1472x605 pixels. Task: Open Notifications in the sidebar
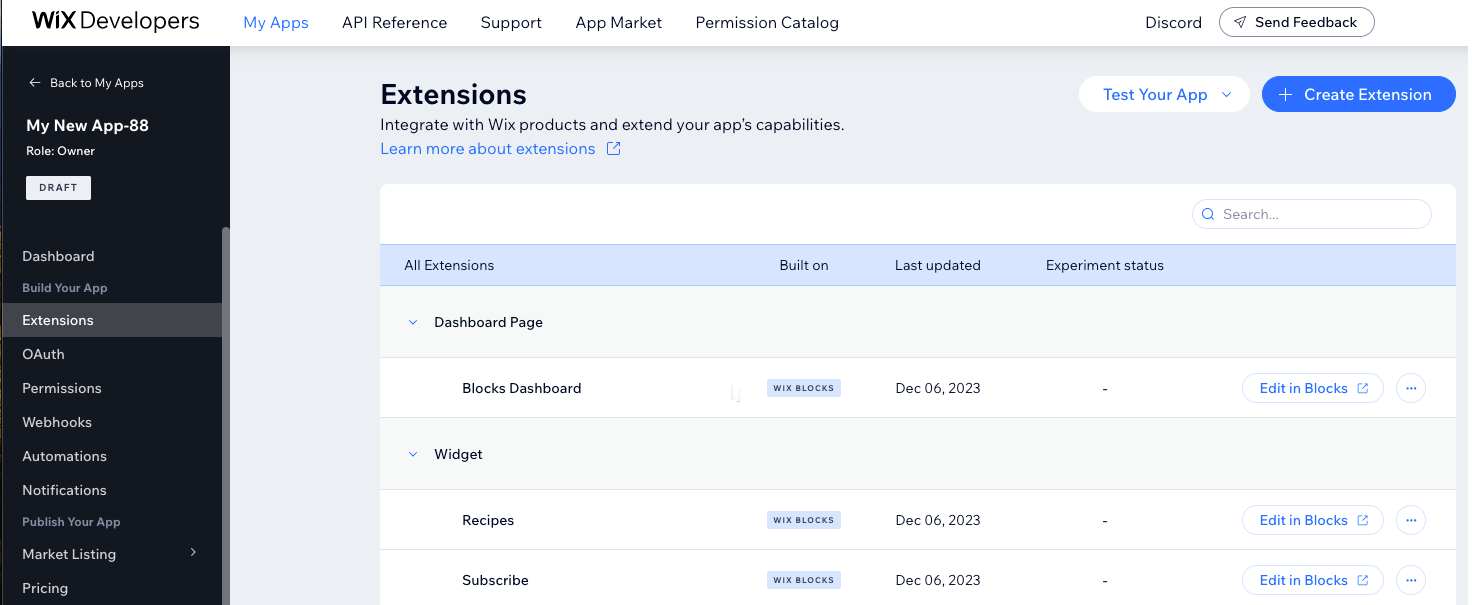point(64,490)
